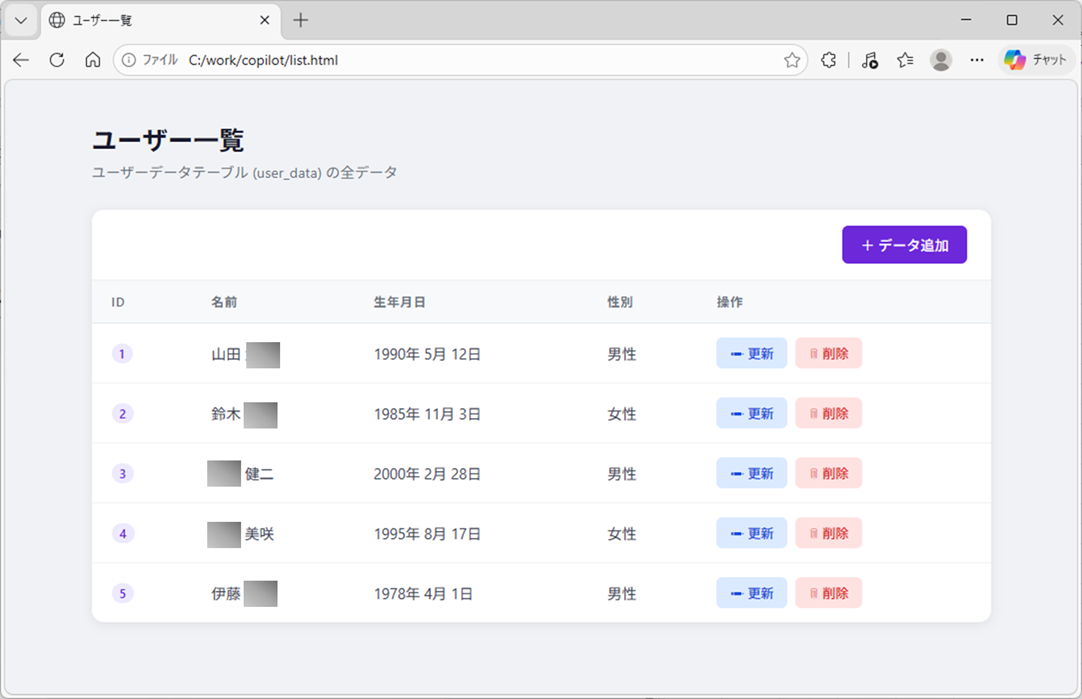This screenshot has width=1082, height=699.
Task: Select the ユーザー一覧 browser tab
Action: click(x=150, y=20)
